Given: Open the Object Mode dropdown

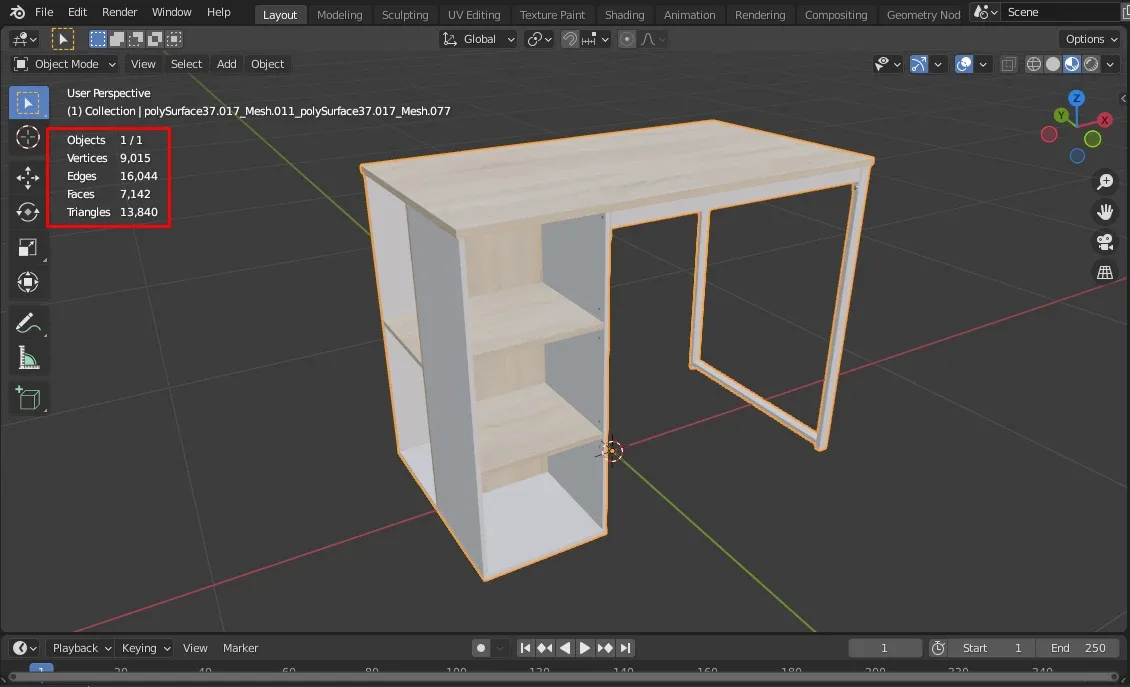Looking at the screenshot, I should pos(63,64).
